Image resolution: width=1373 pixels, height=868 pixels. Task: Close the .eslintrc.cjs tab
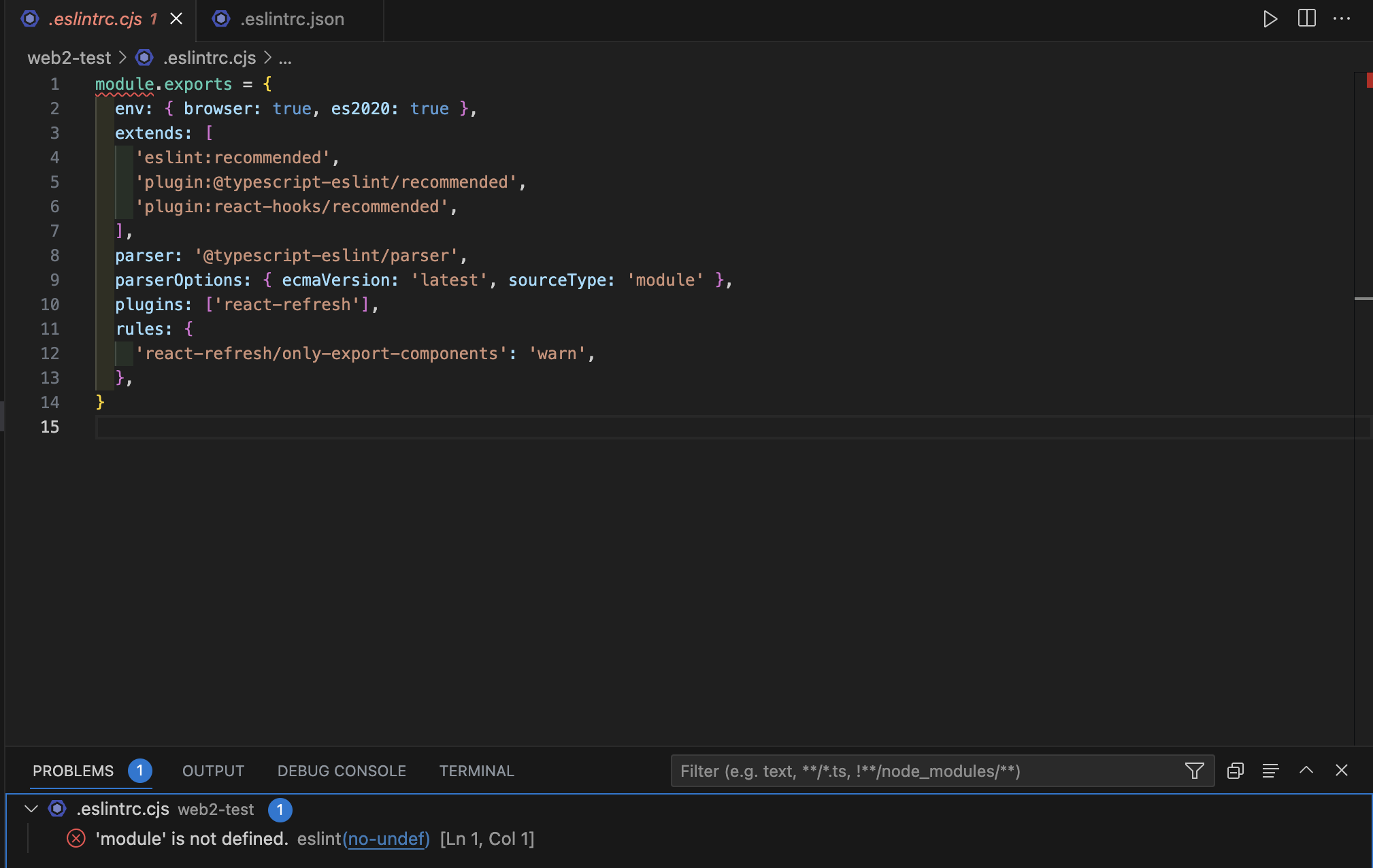pyautogui.click(x=176, y=19)
